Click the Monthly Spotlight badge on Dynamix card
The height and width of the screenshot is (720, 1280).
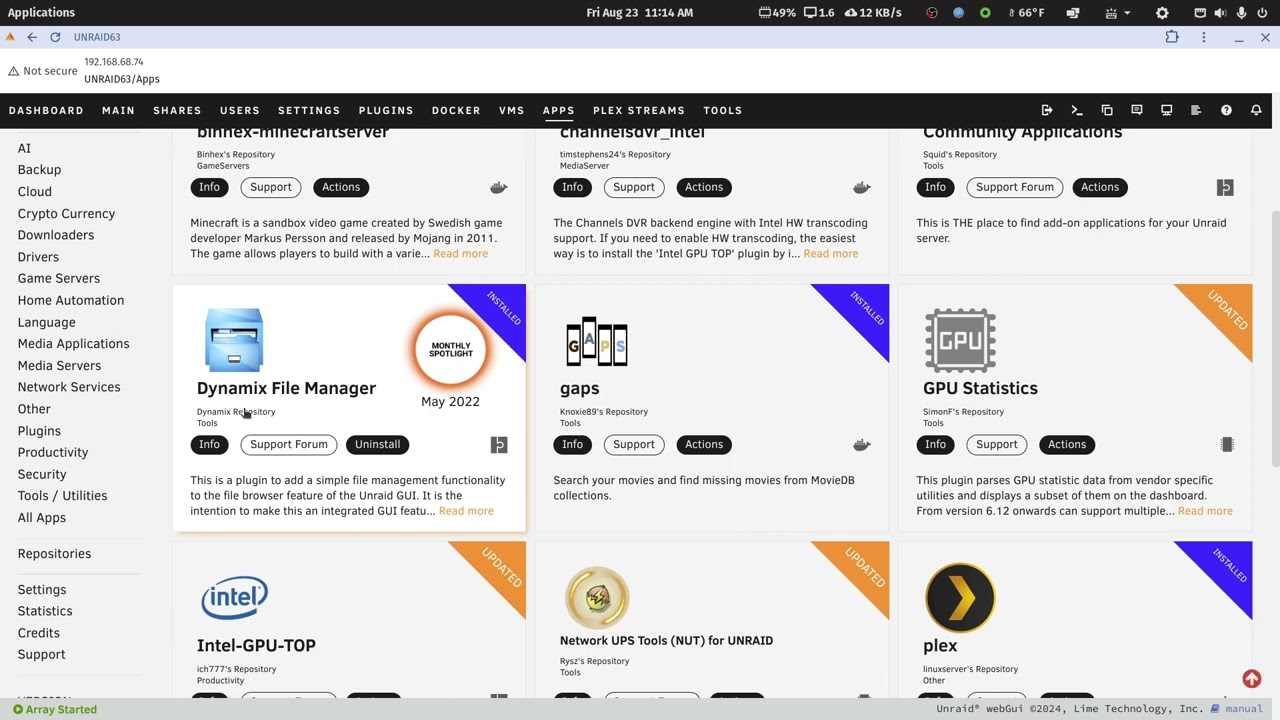(x=451, y=349)
